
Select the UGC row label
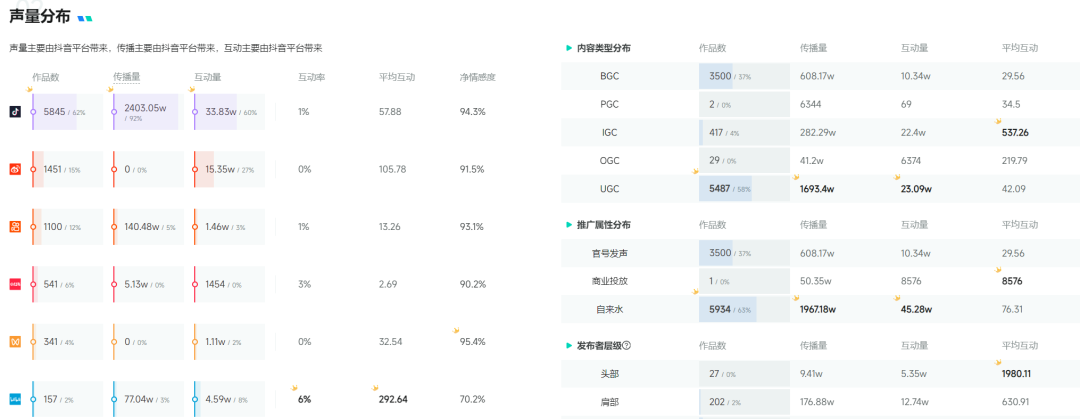(610, 189)
